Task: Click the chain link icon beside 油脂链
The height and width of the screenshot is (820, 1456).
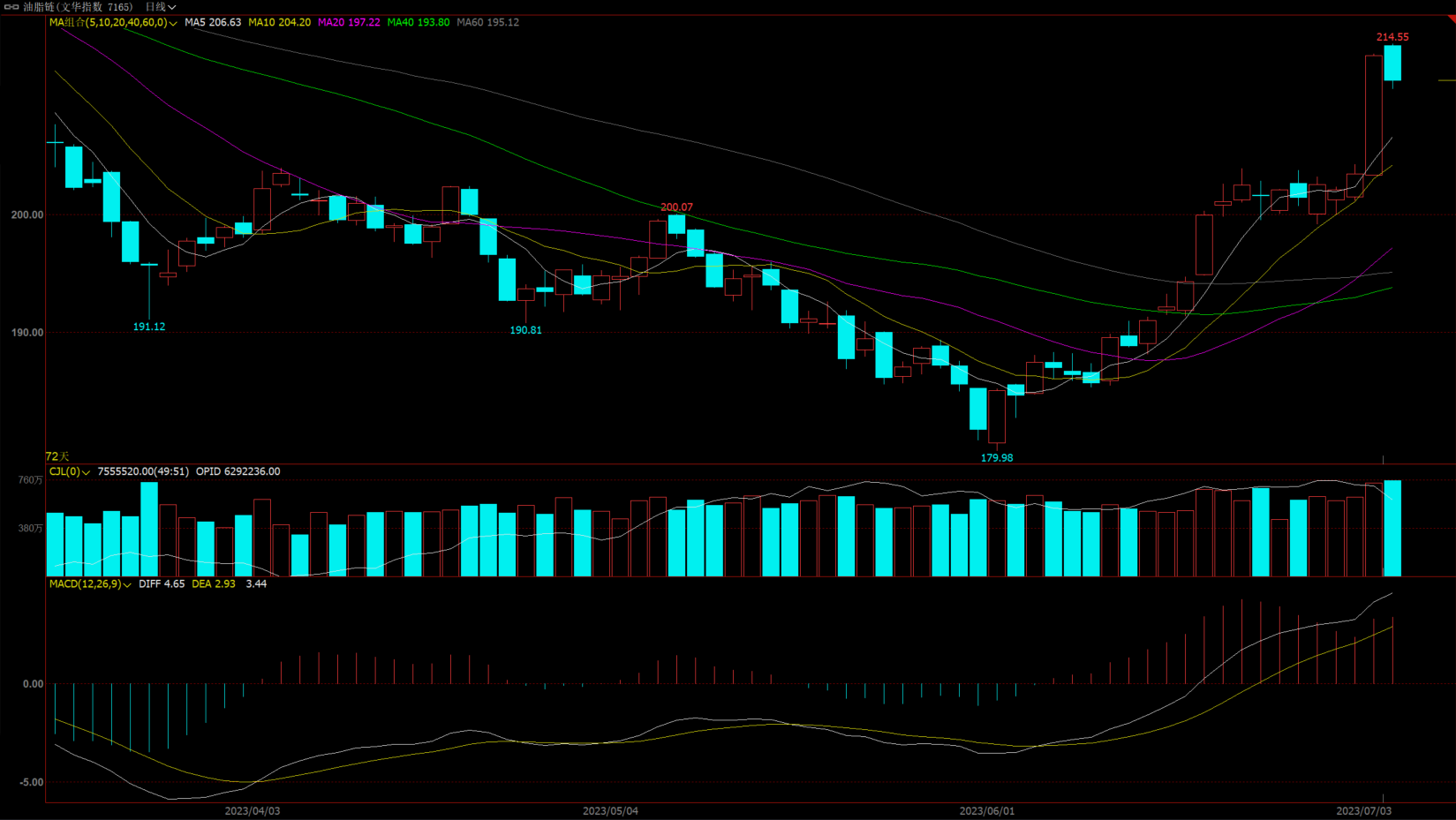Action: [x=11, y=7]
